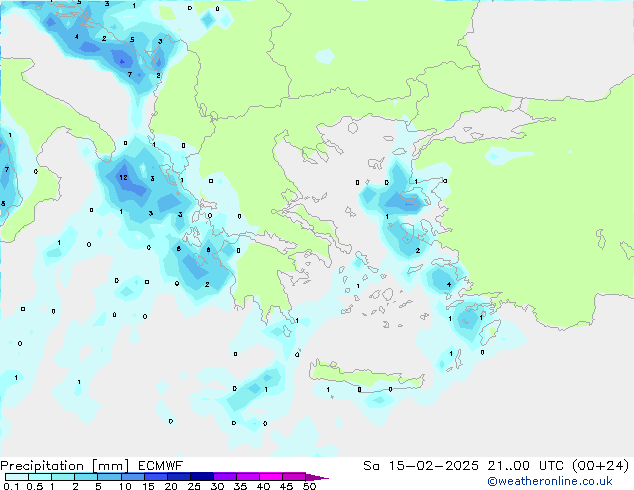This screenshot has height=490, width=634.
Task: Click the legend swatch between 2 and 5
Action: tap(86, 477)
